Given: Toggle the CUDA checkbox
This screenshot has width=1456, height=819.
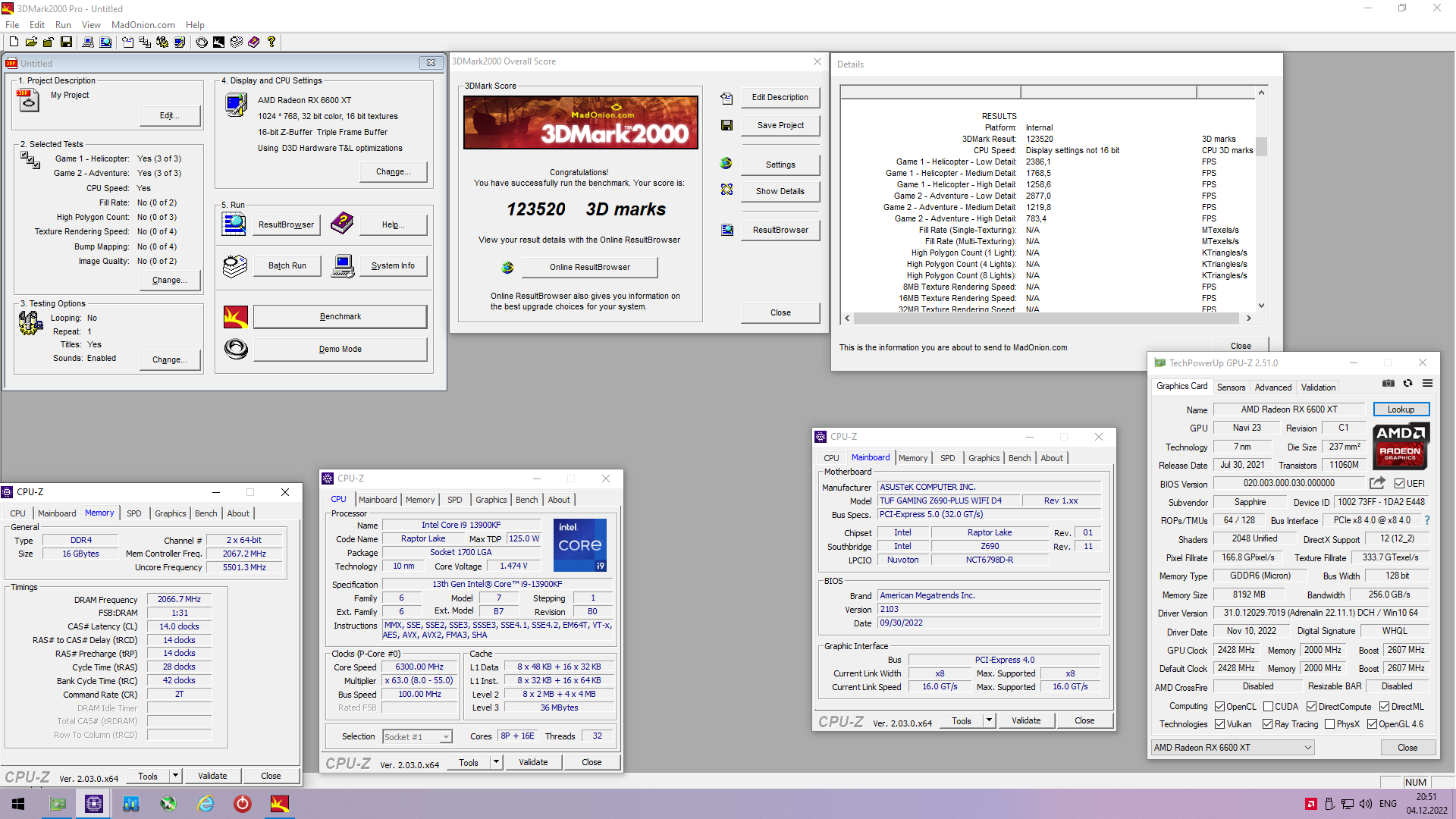Looking at the screenshot, I should tap(1268, 707).
